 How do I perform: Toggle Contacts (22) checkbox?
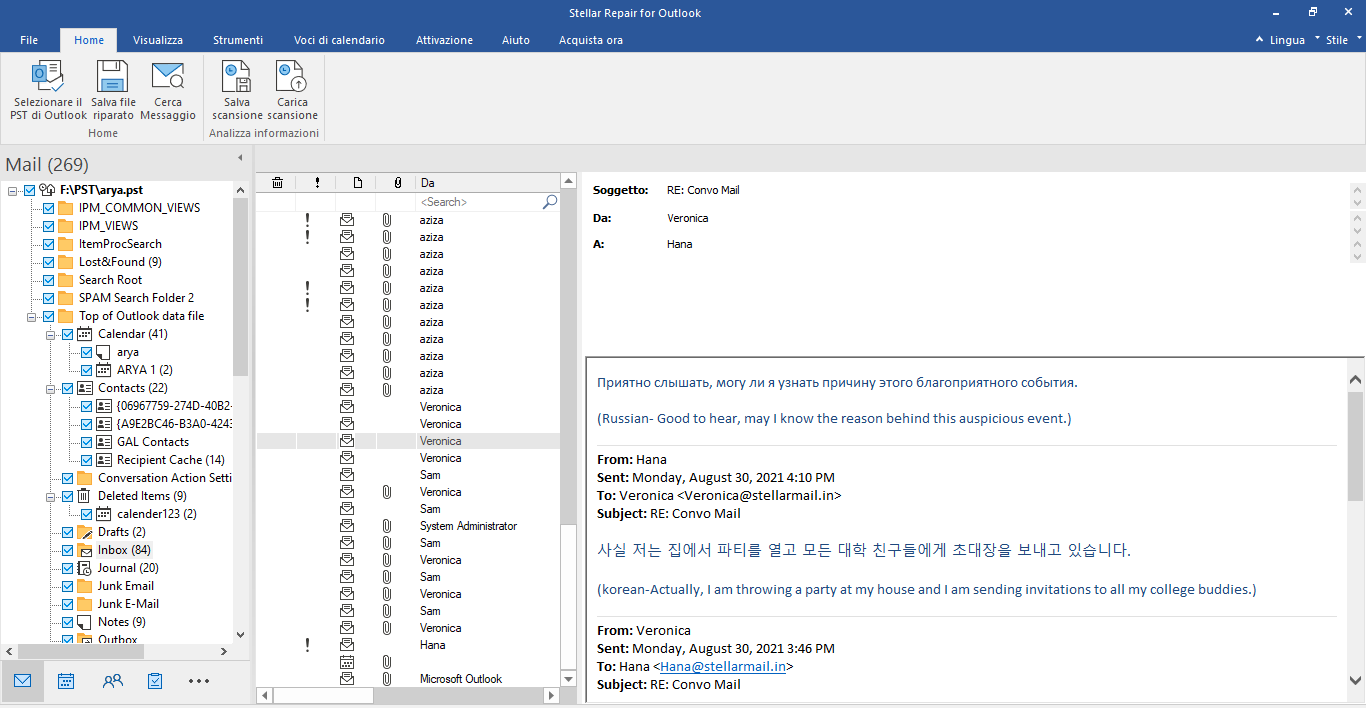tap(67, 388)
